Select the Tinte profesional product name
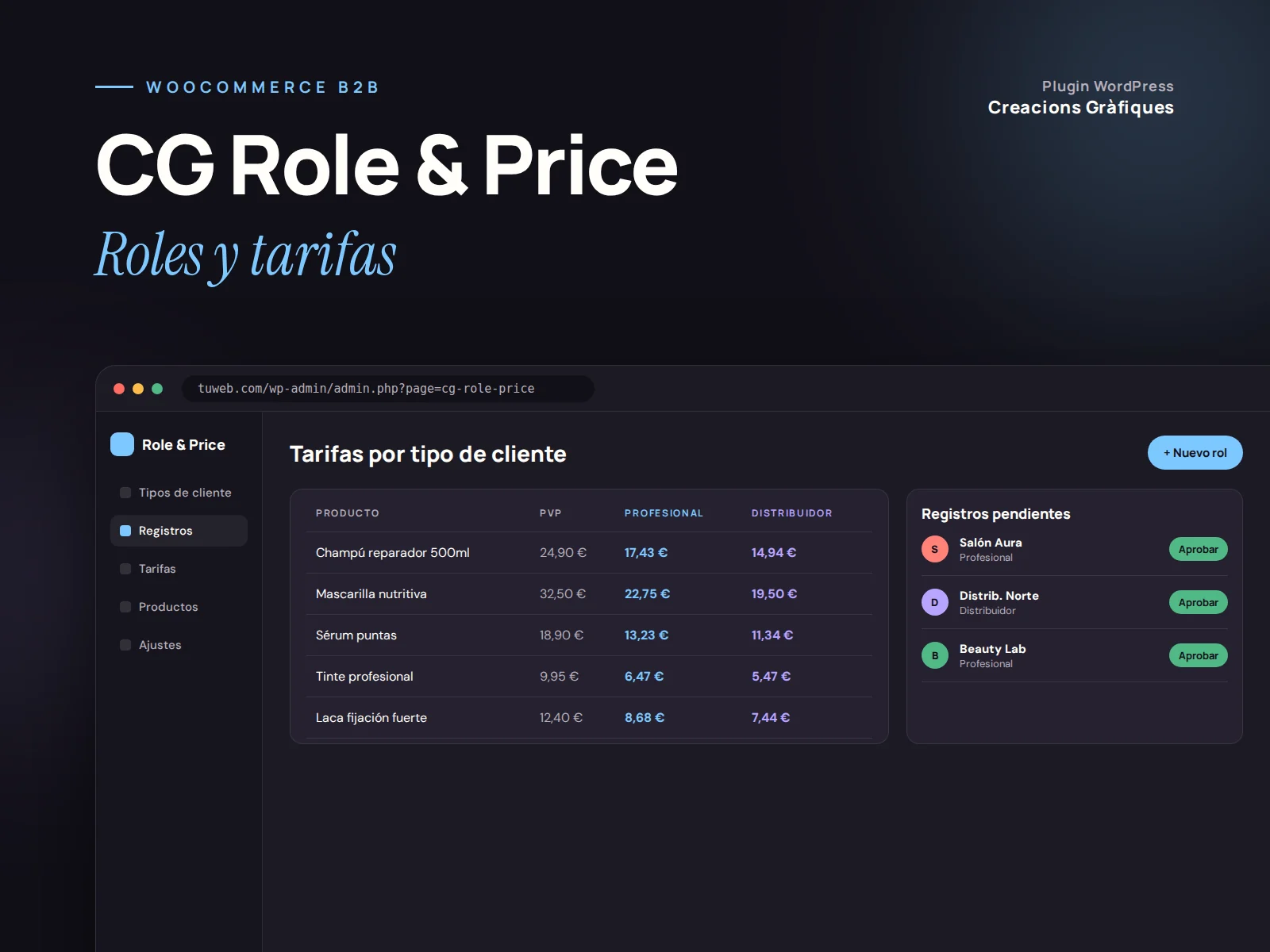 click(364, 677)
